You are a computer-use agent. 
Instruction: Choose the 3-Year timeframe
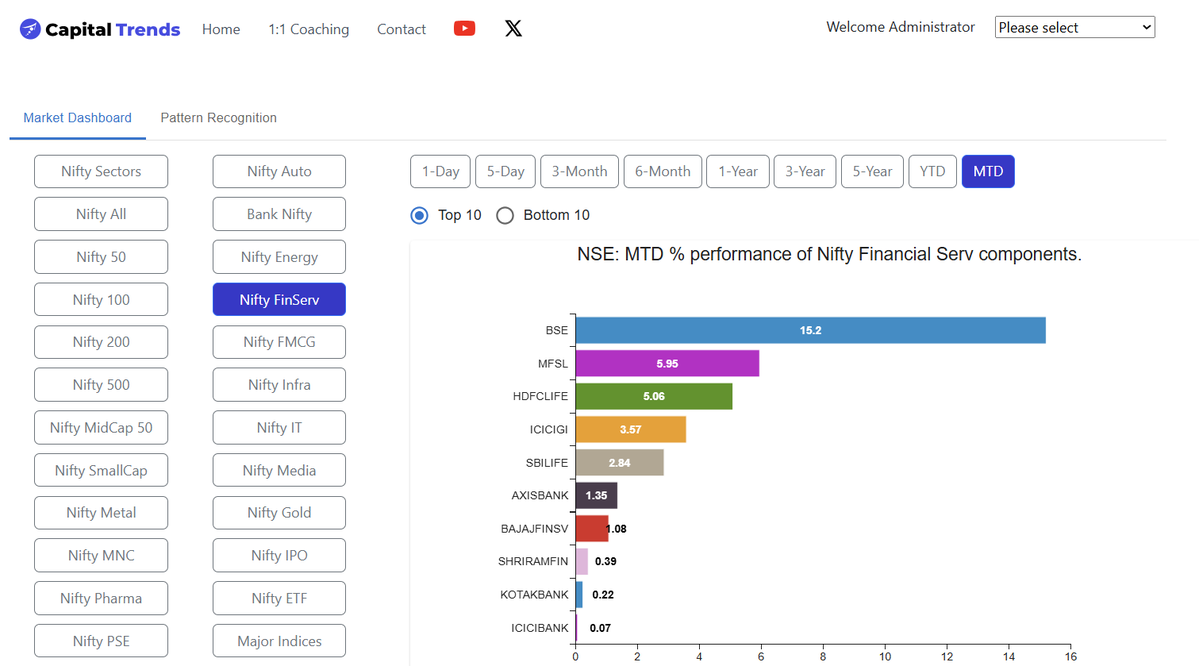(x=805, y=171)
